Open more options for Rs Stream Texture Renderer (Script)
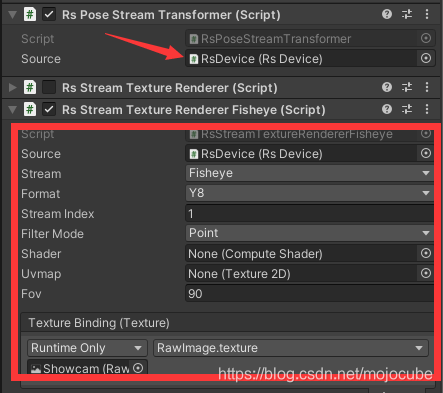 427,87
